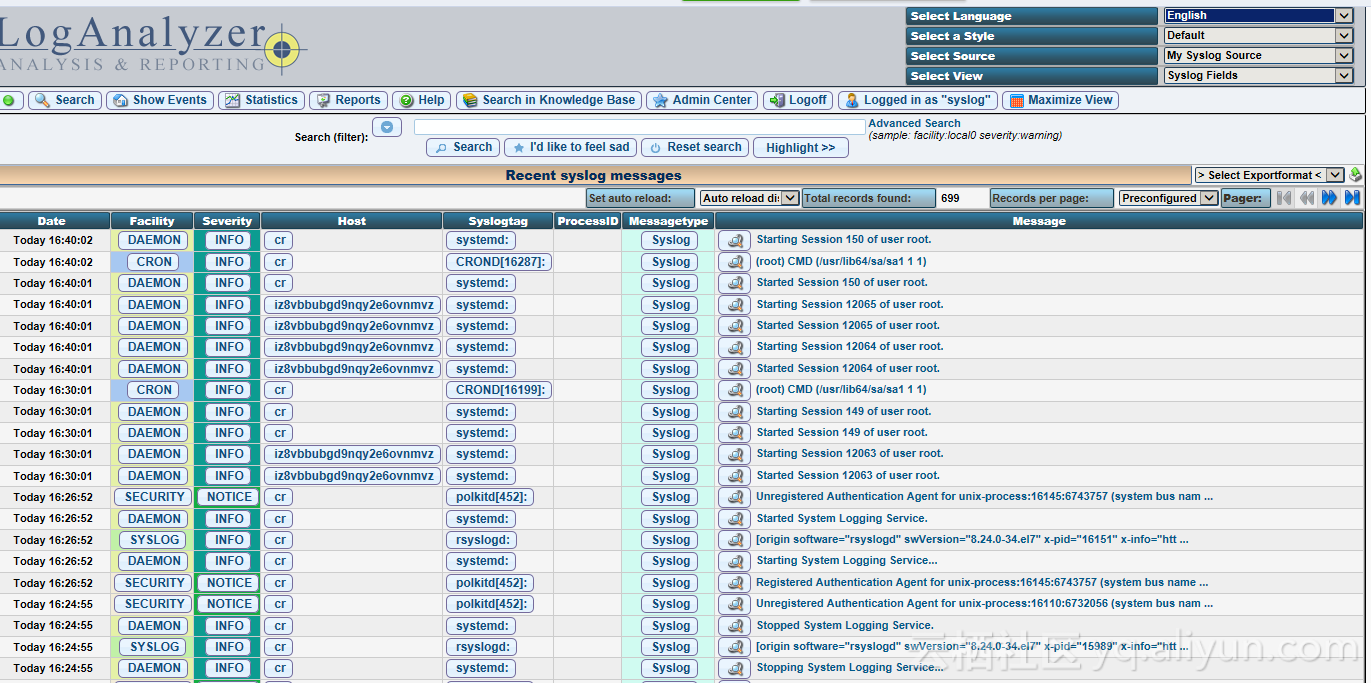Open details icon for Stopped System Logging Service
Screen dimensions: 1371x683
pyautogui.click(x=734, y=626)
